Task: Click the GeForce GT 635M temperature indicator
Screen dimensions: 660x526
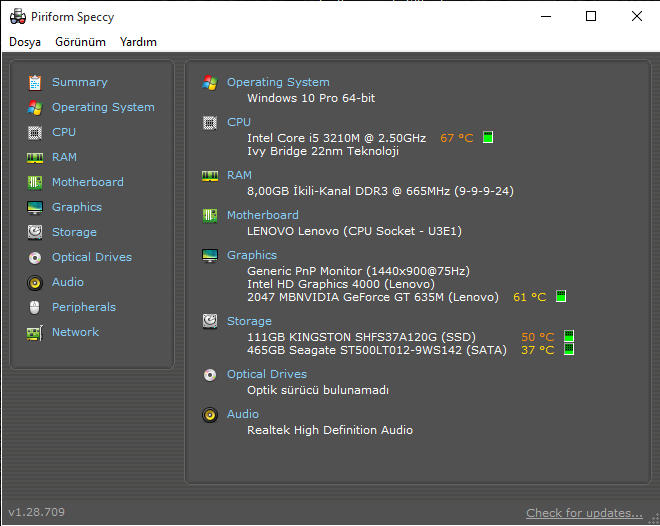Action: tap(561, 296)
